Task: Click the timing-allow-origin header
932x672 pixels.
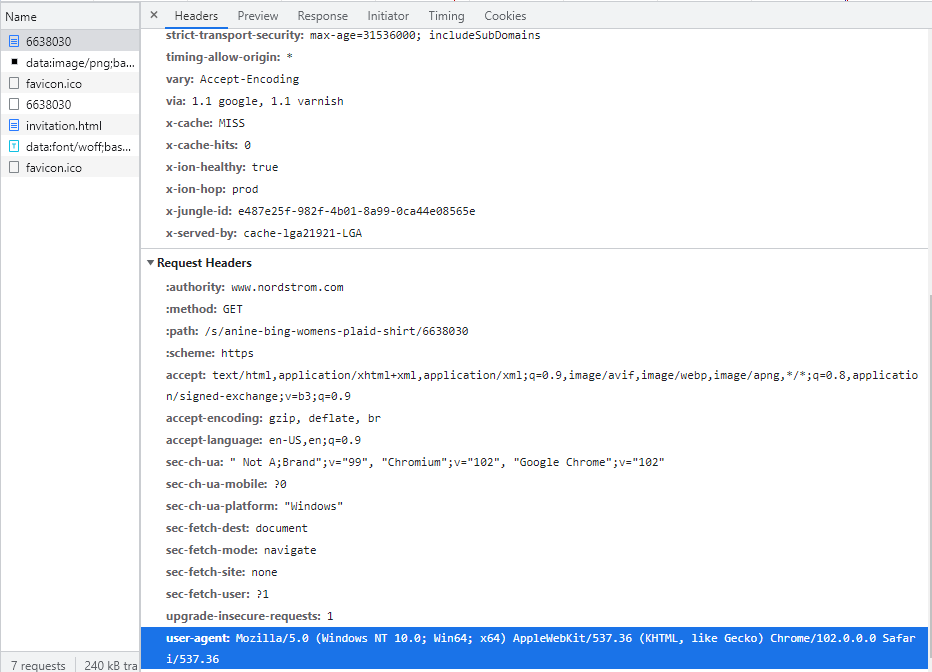Action: [x=229, y=57]
